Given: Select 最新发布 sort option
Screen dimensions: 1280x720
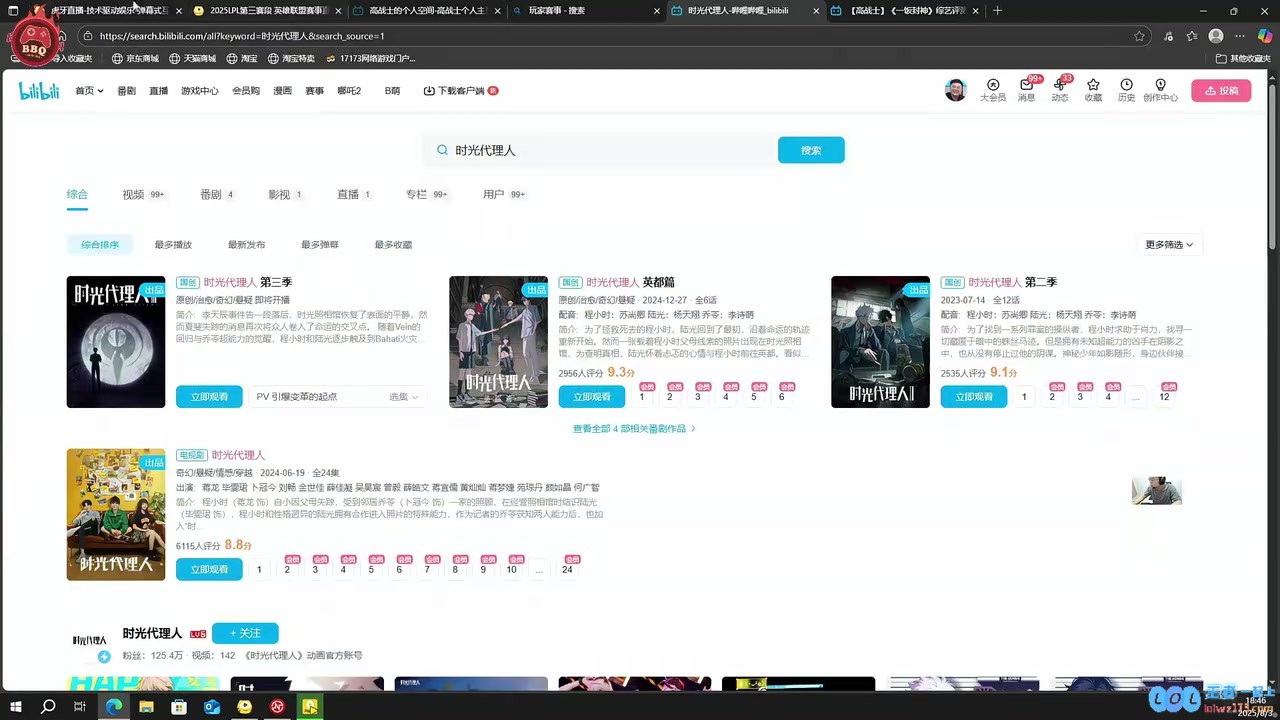Looking at the screenshot, I should tap(246, 244).
